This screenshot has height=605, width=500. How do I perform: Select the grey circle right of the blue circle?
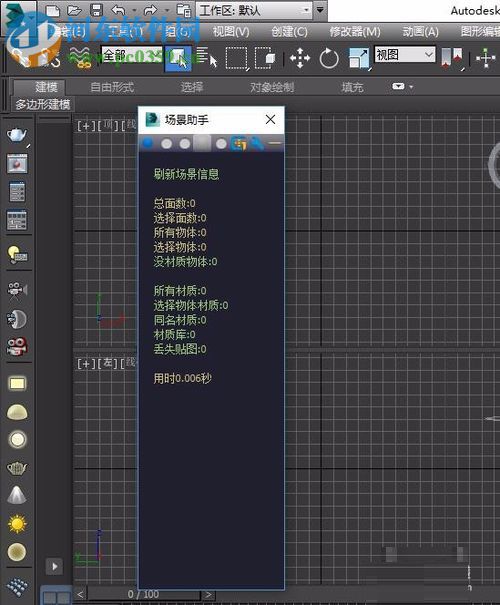click(167, 144)
